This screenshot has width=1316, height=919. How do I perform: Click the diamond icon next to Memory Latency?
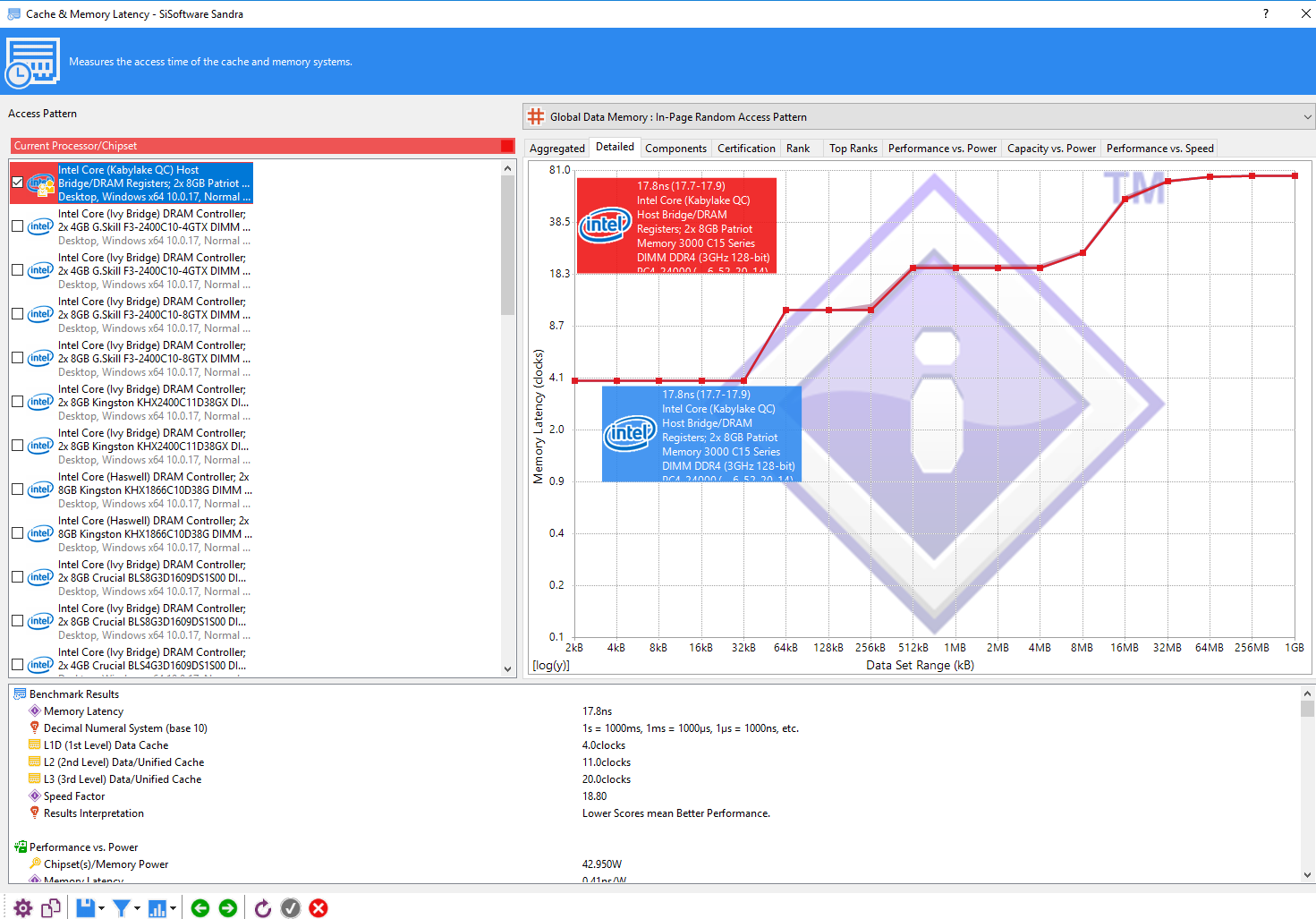35,711
